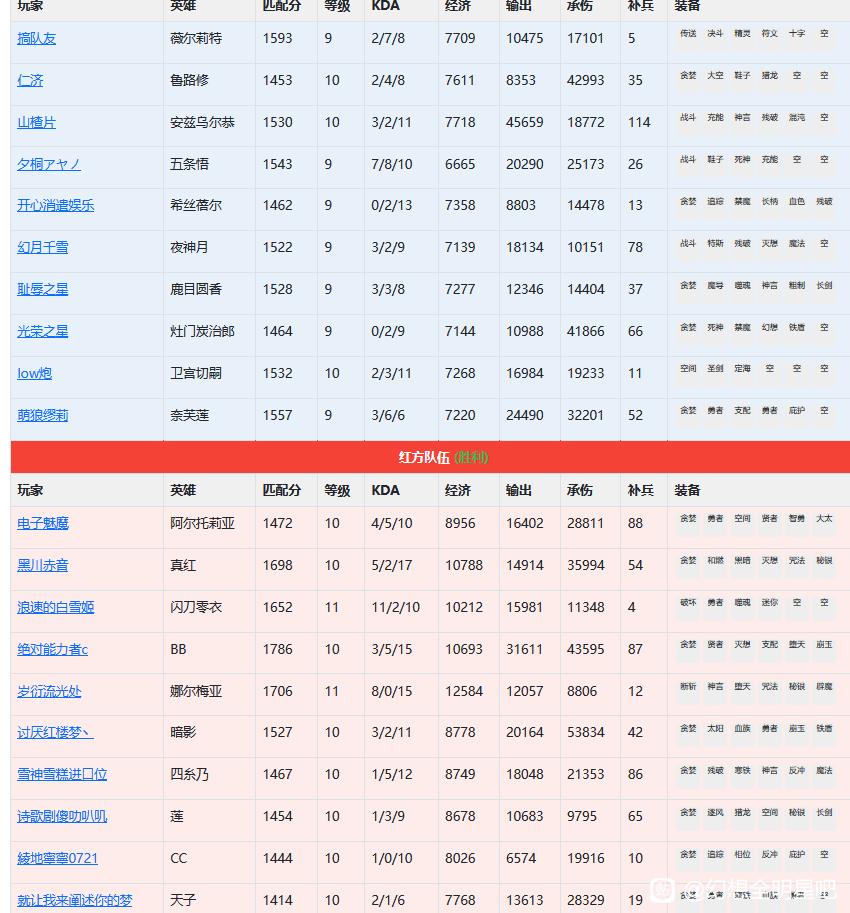Visit 黑川赤音 player profile link
Viewport: 850px width, 913px height.
(x=42, y=565)
